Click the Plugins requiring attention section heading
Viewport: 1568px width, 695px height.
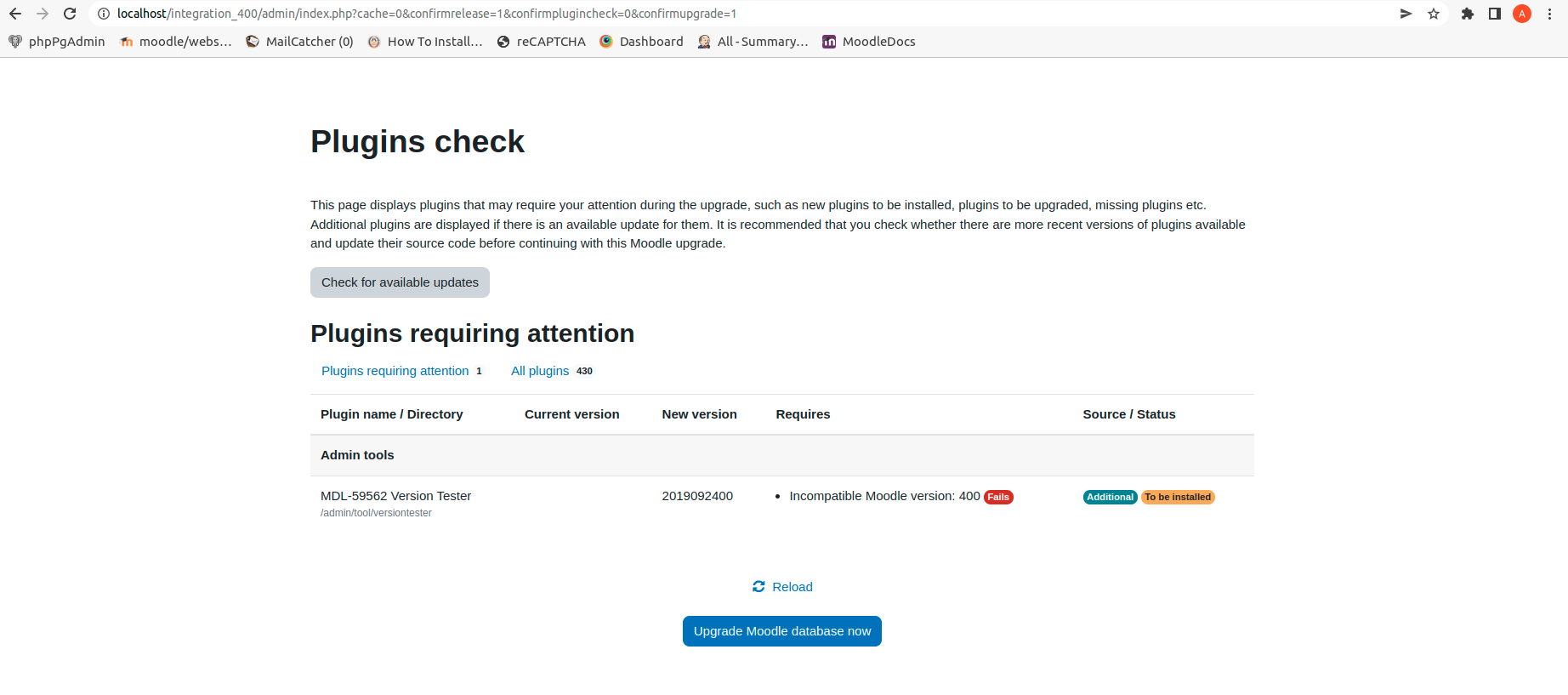[x=472, y=333]
